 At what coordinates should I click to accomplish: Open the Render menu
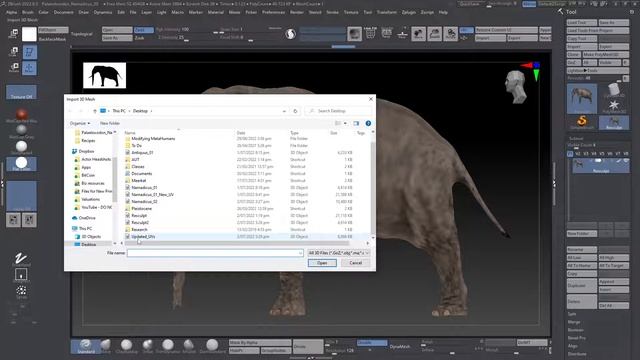296,12
